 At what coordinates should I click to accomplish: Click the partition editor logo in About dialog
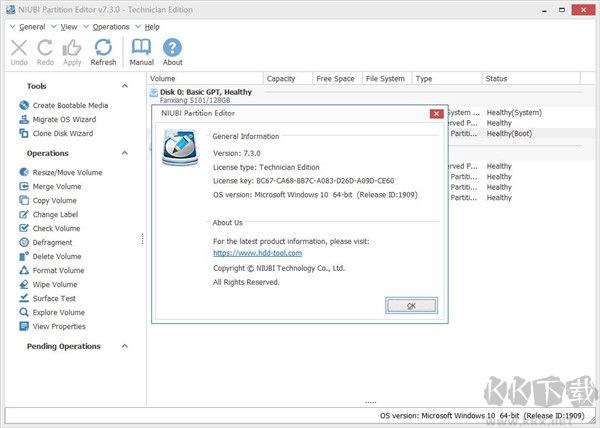pos(180,147)
